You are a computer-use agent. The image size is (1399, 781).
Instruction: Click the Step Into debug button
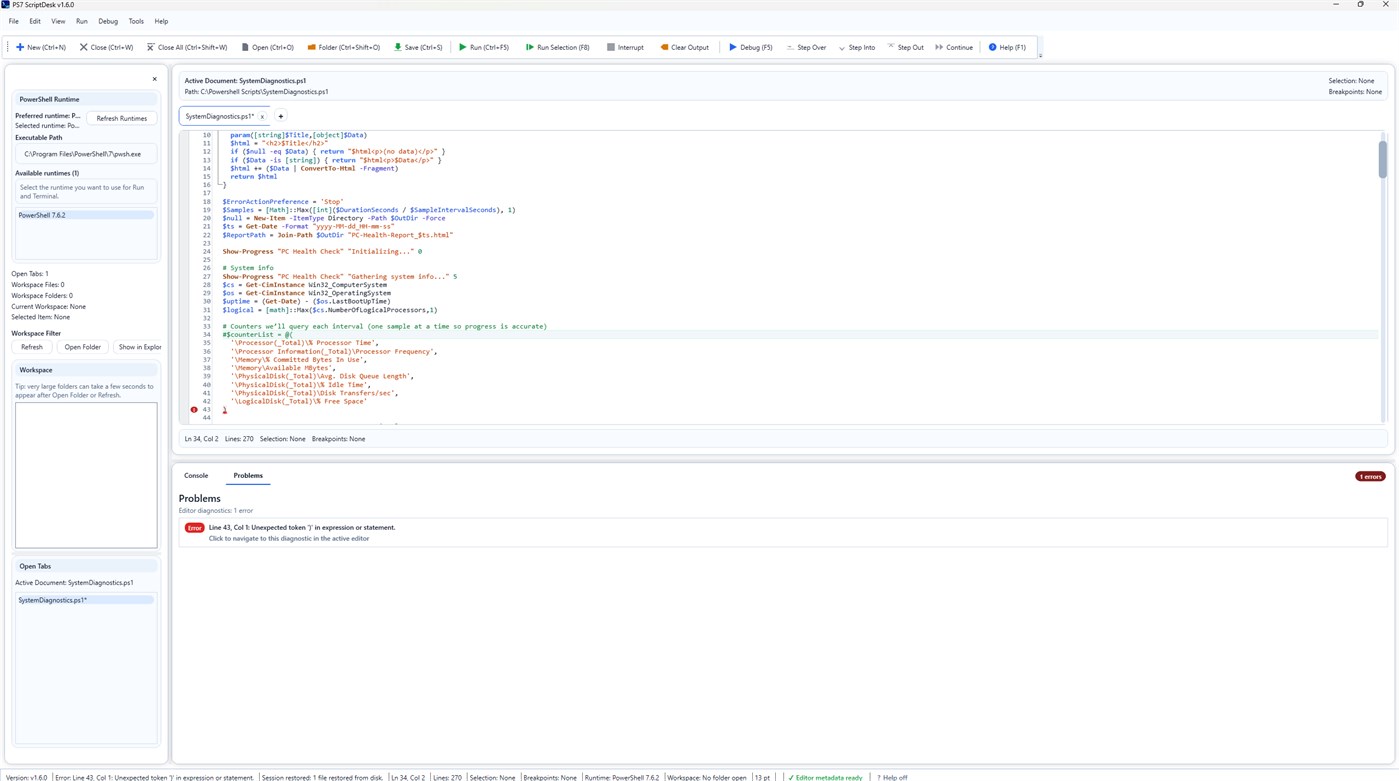click(857, 47)
